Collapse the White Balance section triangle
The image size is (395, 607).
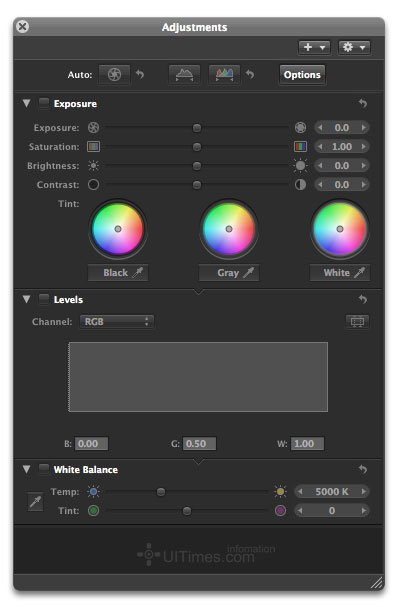click(26, 469)
